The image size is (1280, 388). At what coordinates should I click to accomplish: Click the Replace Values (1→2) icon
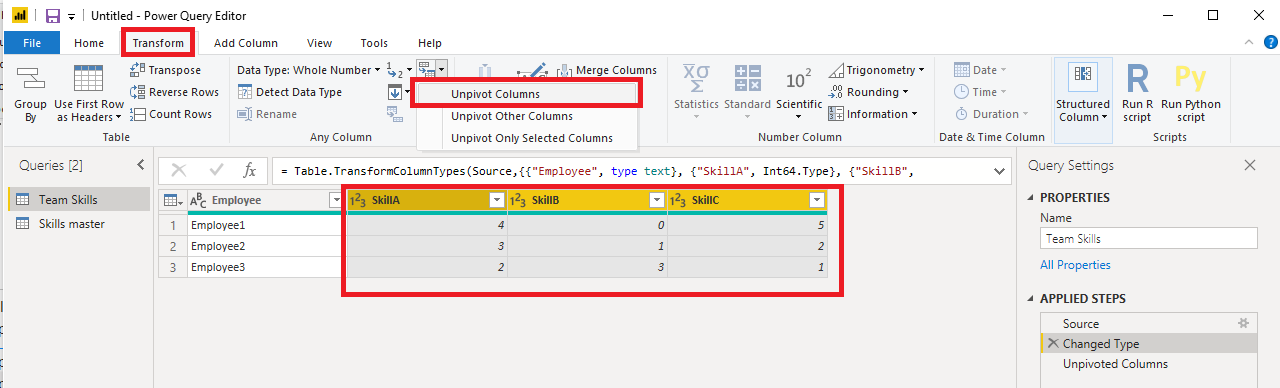coord(398,70)
